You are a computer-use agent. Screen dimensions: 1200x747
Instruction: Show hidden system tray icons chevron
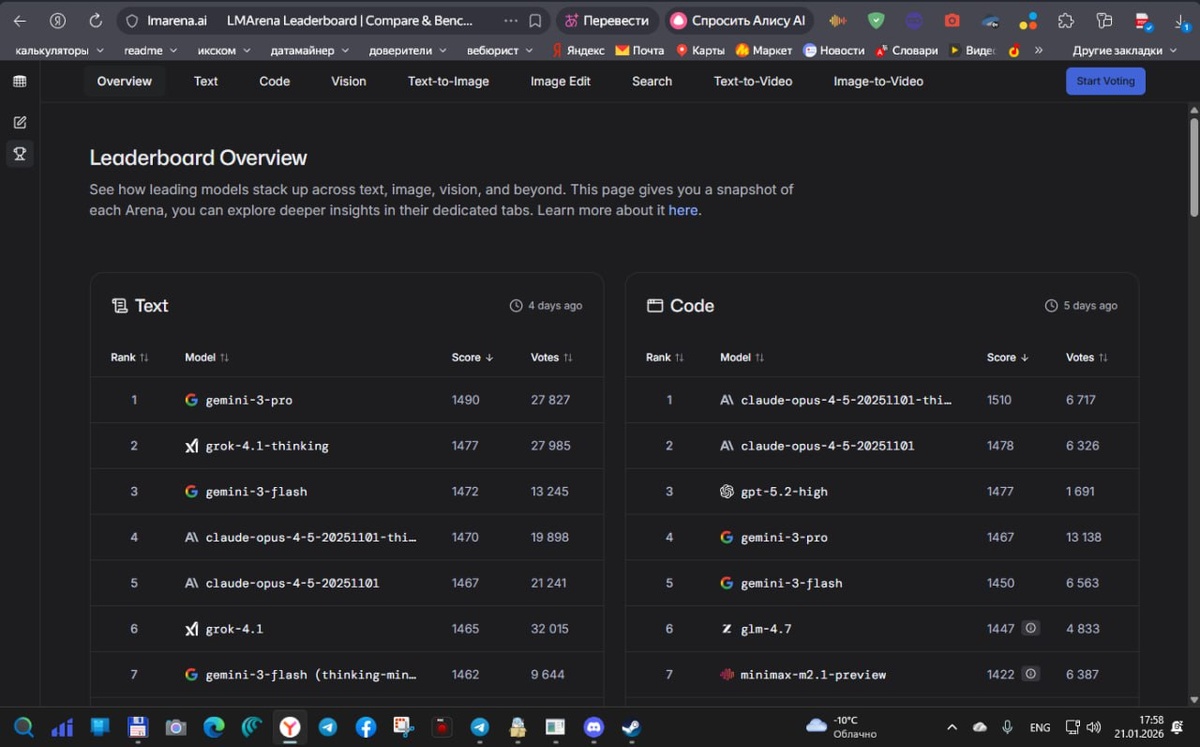(x=952, y=727)
